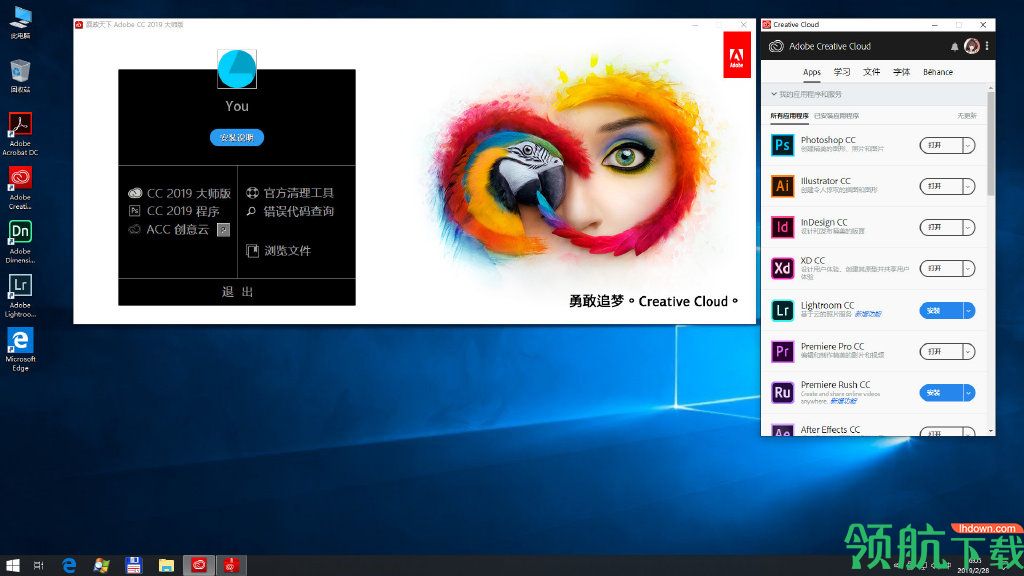This screenshot has height=576, width=1024.
Task: Select the 所有应用程序 sub-tab
Action: tap(789, 116)
